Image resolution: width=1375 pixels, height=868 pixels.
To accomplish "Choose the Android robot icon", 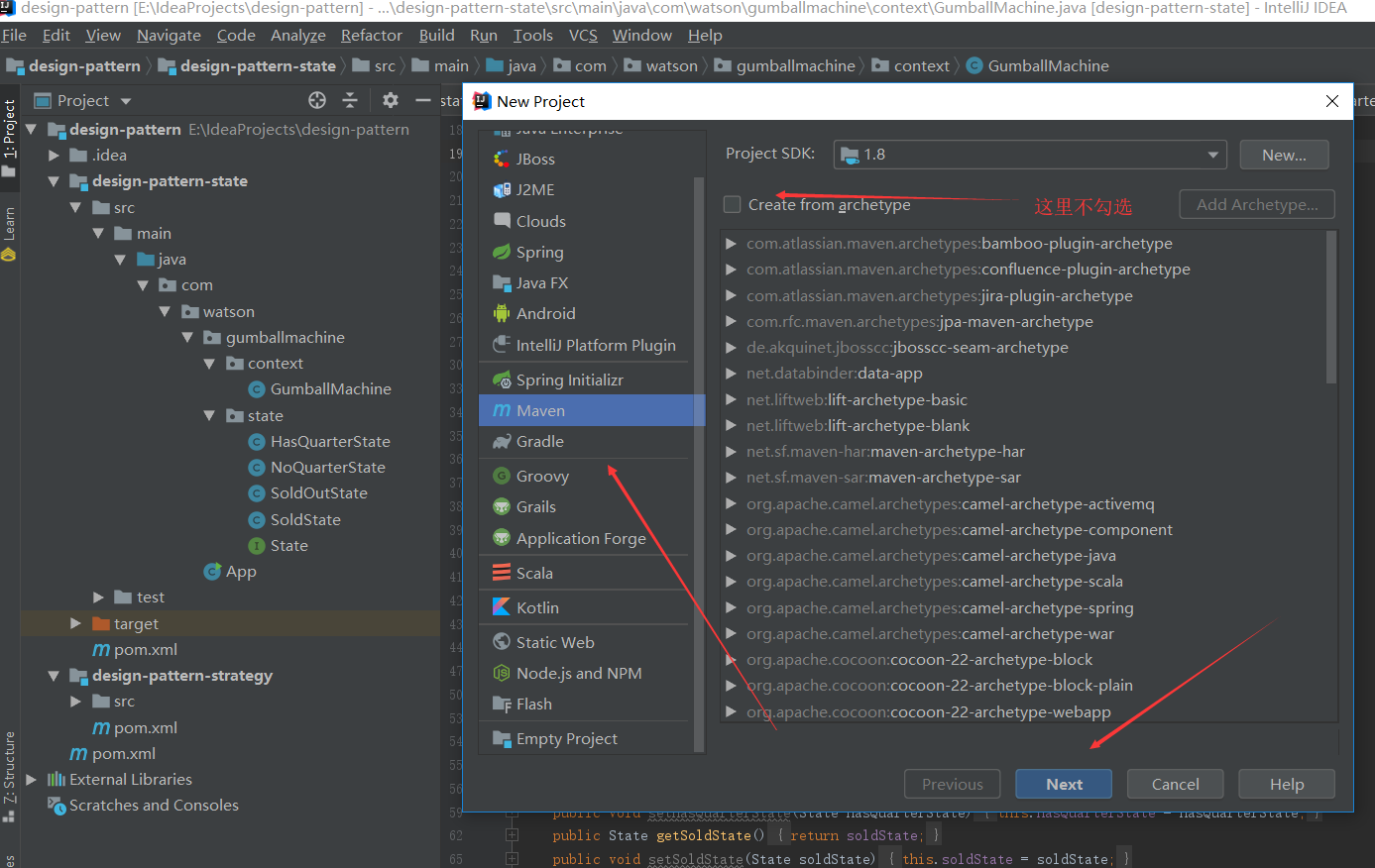I will click(502, 313).
